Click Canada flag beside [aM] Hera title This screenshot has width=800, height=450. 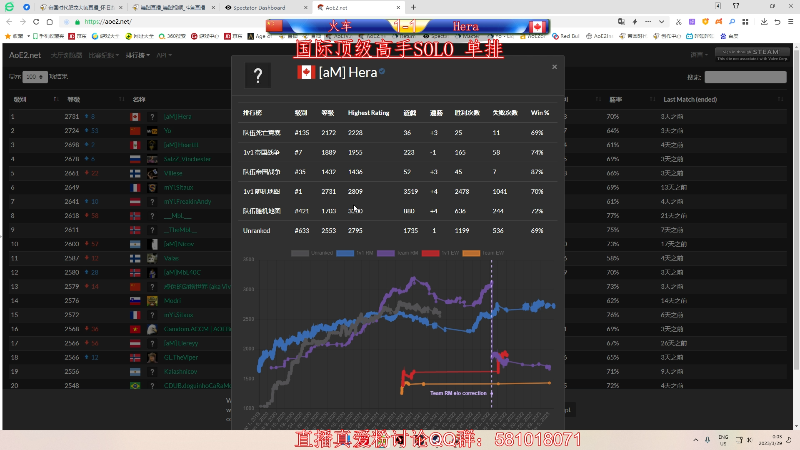306,72
